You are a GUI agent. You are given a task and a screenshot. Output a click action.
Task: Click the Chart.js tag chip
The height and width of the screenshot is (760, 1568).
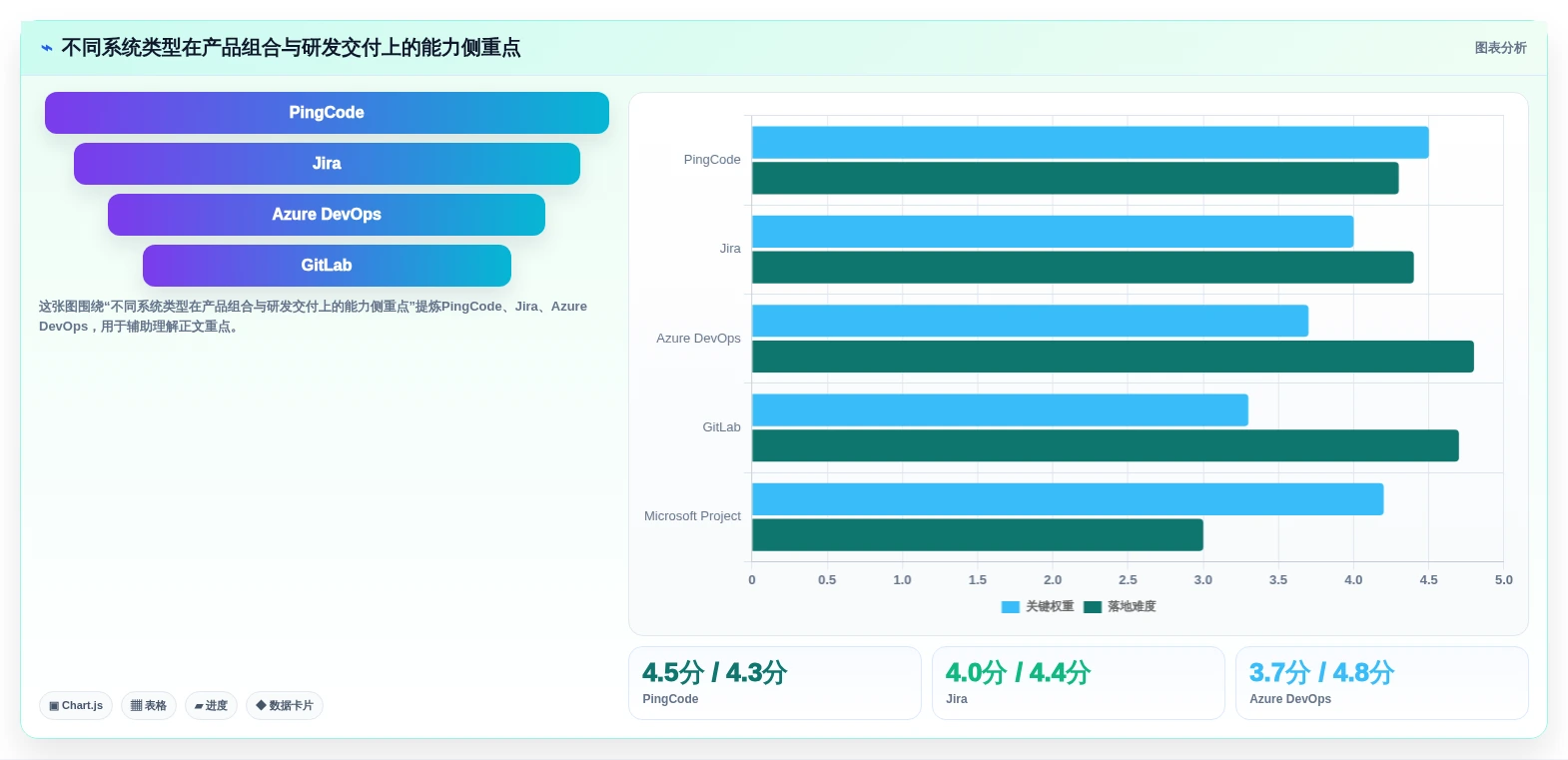pyautogui.click(x=76, y=705)
